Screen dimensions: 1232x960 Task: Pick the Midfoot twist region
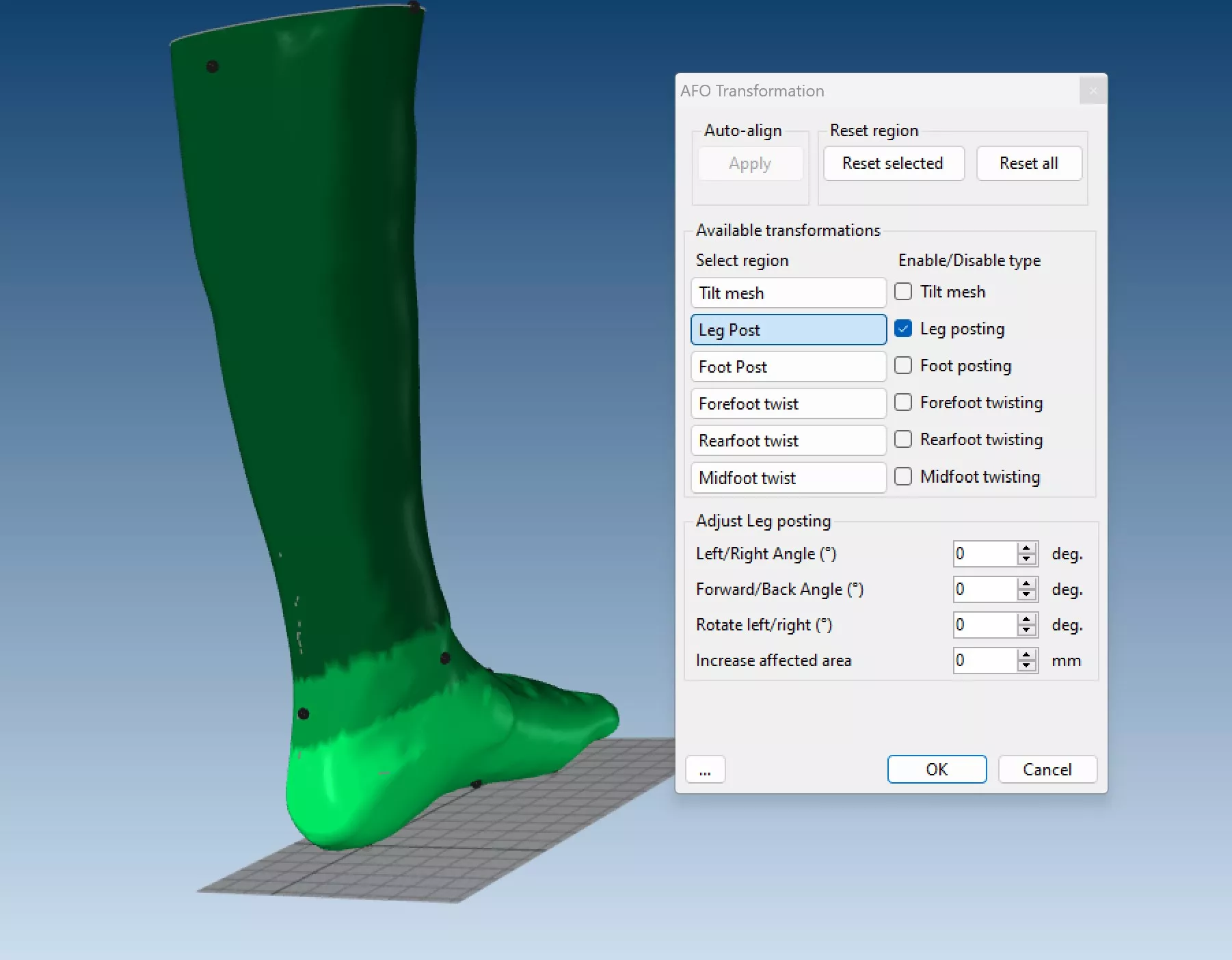tap(788, 477)
